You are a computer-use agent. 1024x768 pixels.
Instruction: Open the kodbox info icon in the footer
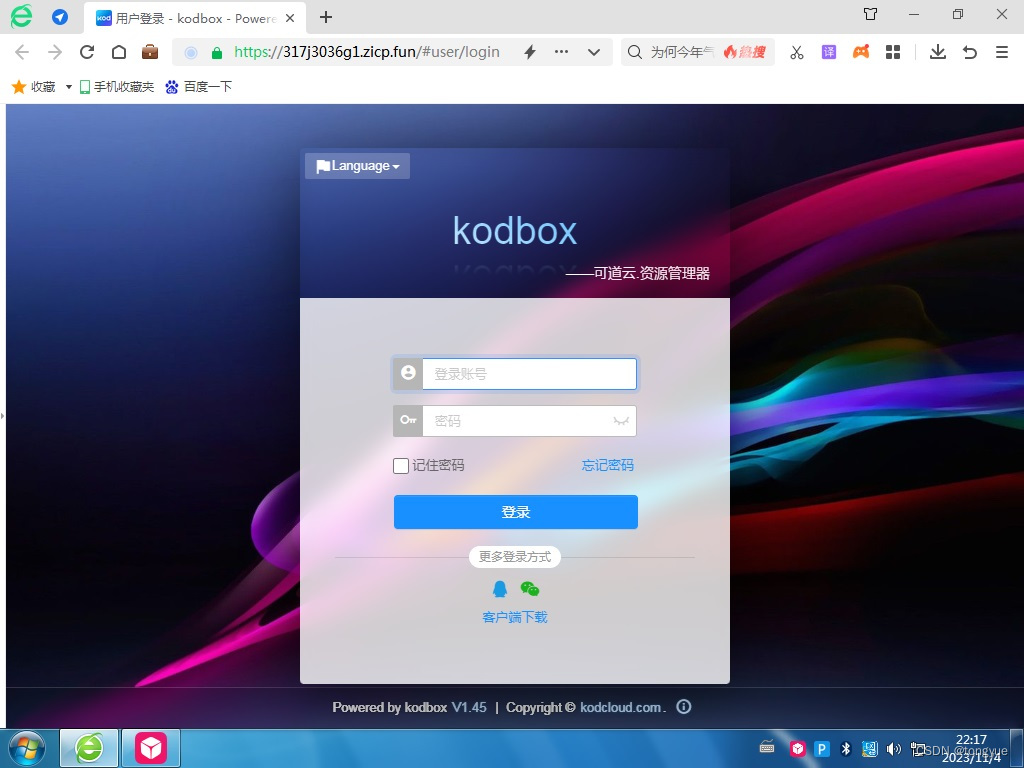[x=684, y=707]
